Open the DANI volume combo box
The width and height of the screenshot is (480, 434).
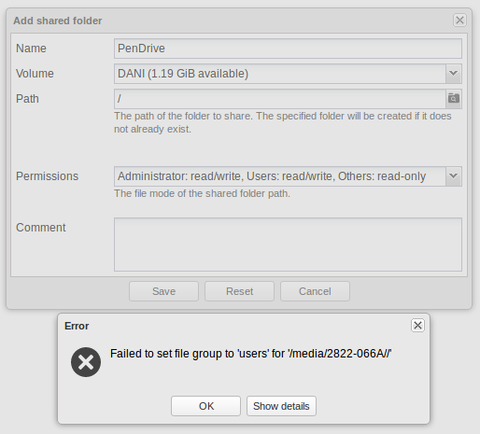[280, 74]
